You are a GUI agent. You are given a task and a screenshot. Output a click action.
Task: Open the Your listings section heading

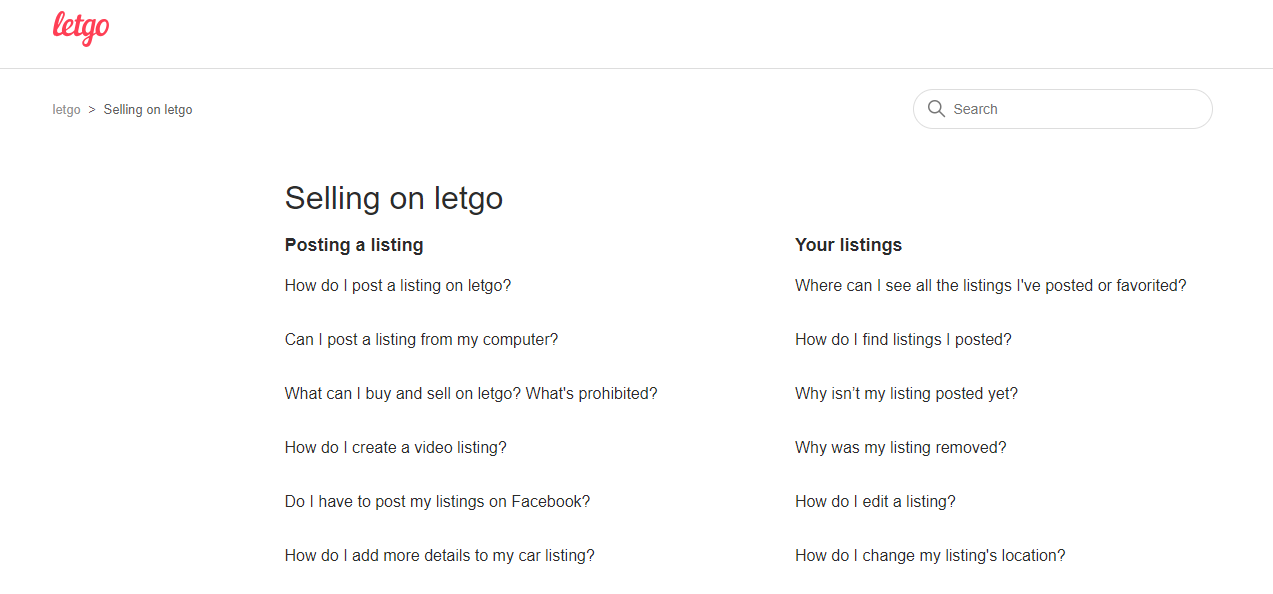pos(848,245)
